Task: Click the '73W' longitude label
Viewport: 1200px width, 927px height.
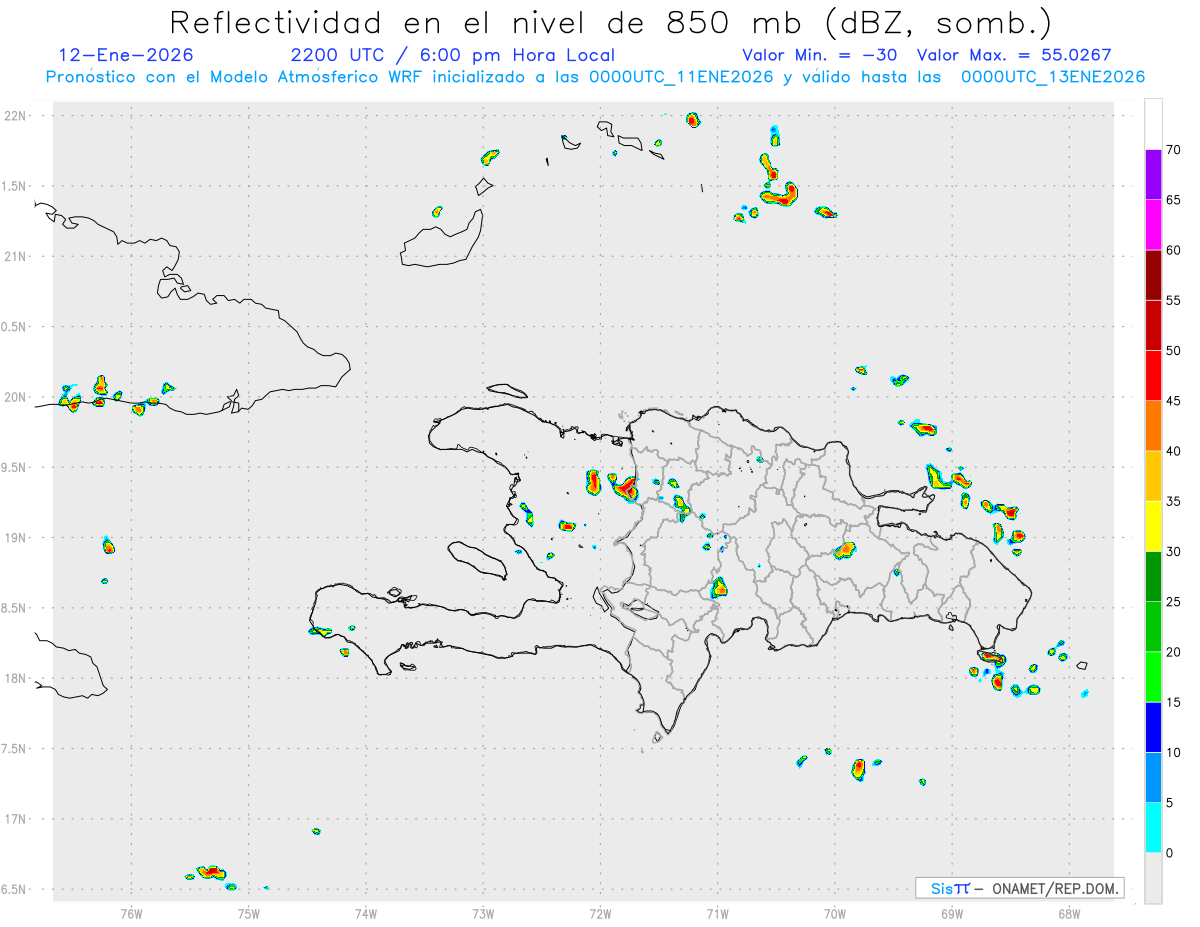Action: click(483, 913)
